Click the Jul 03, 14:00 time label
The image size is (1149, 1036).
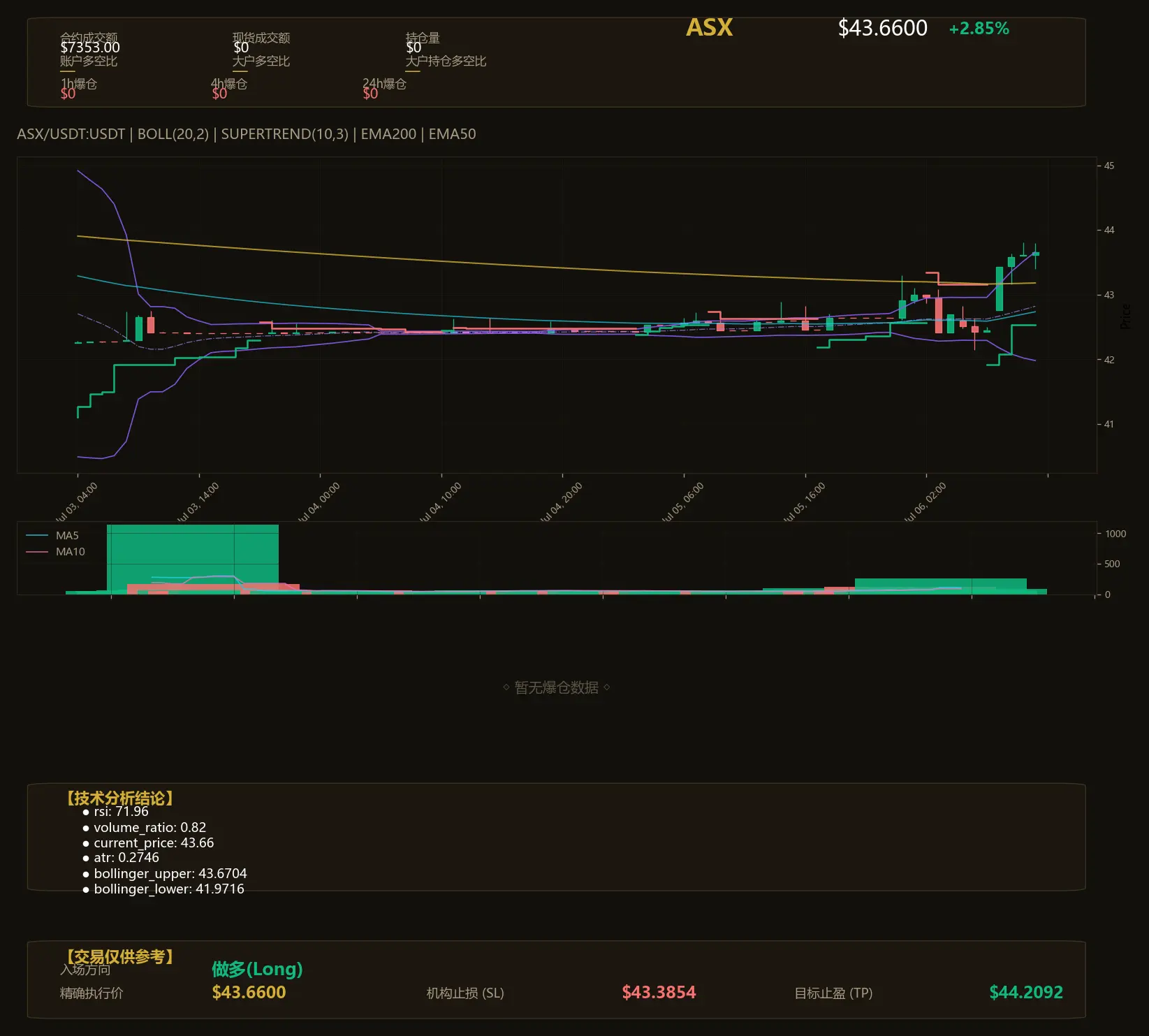(x=198, y=502)
